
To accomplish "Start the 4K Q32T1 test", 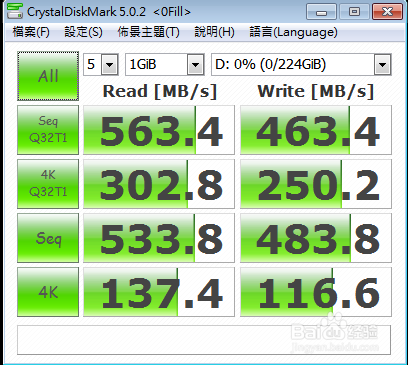I will 48,184.
